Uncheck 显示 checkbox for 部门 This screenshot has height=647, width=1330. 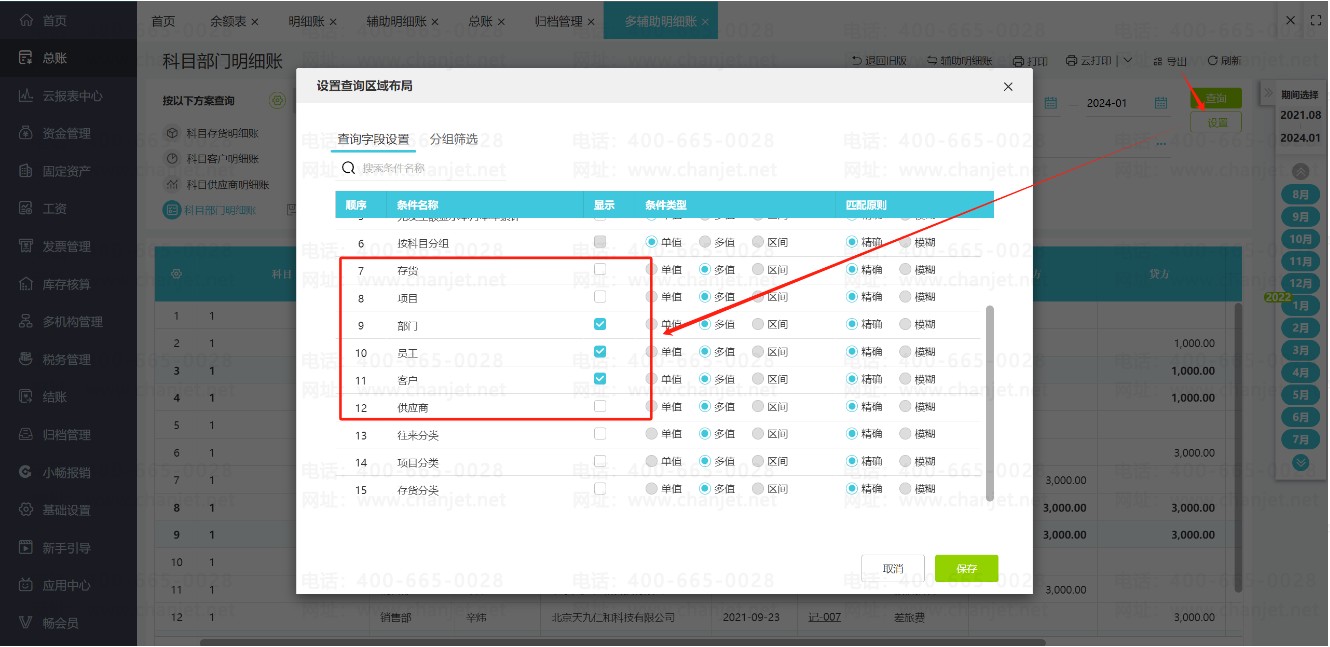[600, 324]
